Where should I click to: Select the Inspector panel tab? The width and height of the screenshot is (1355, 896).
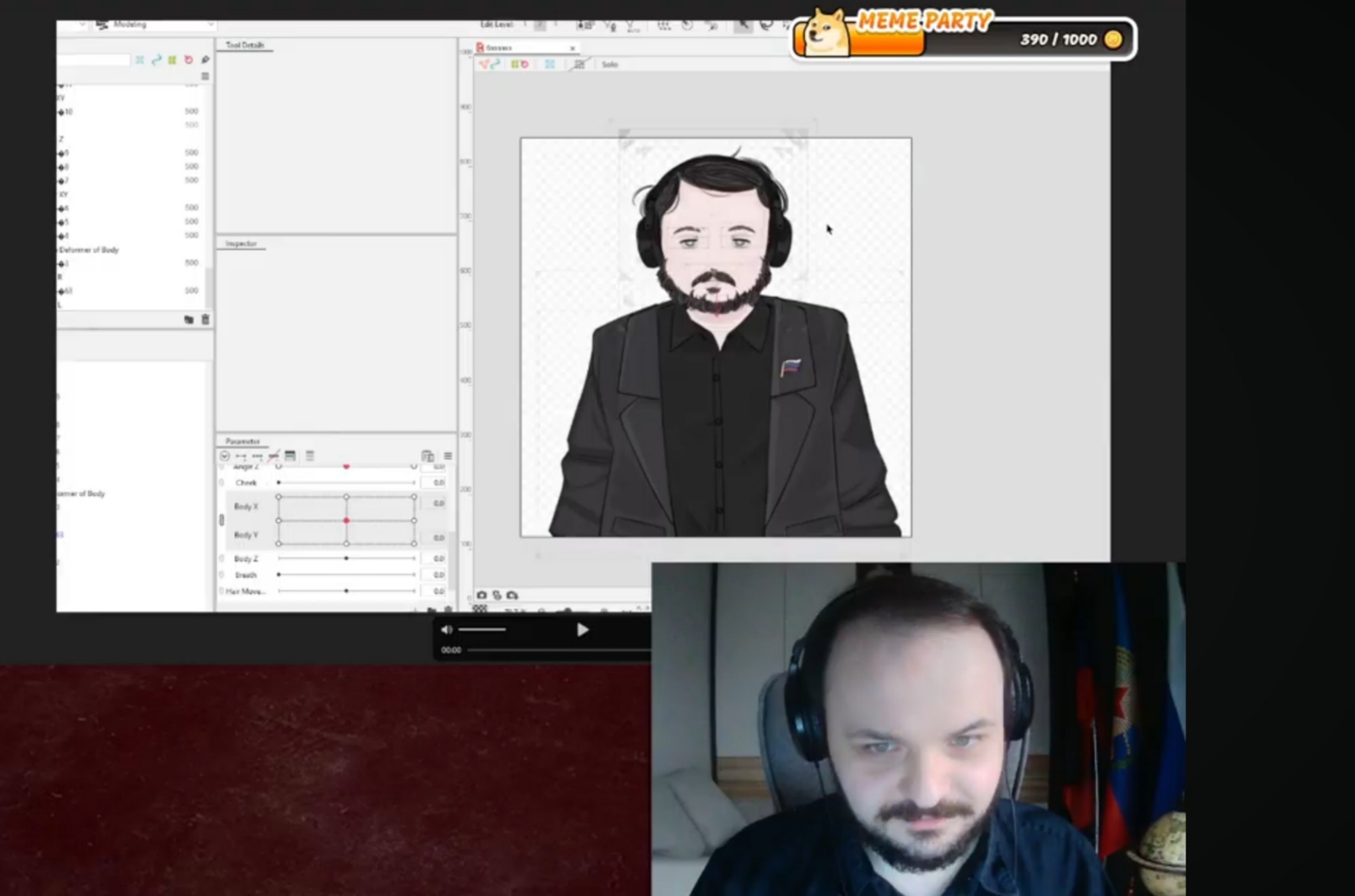point(241,244)
